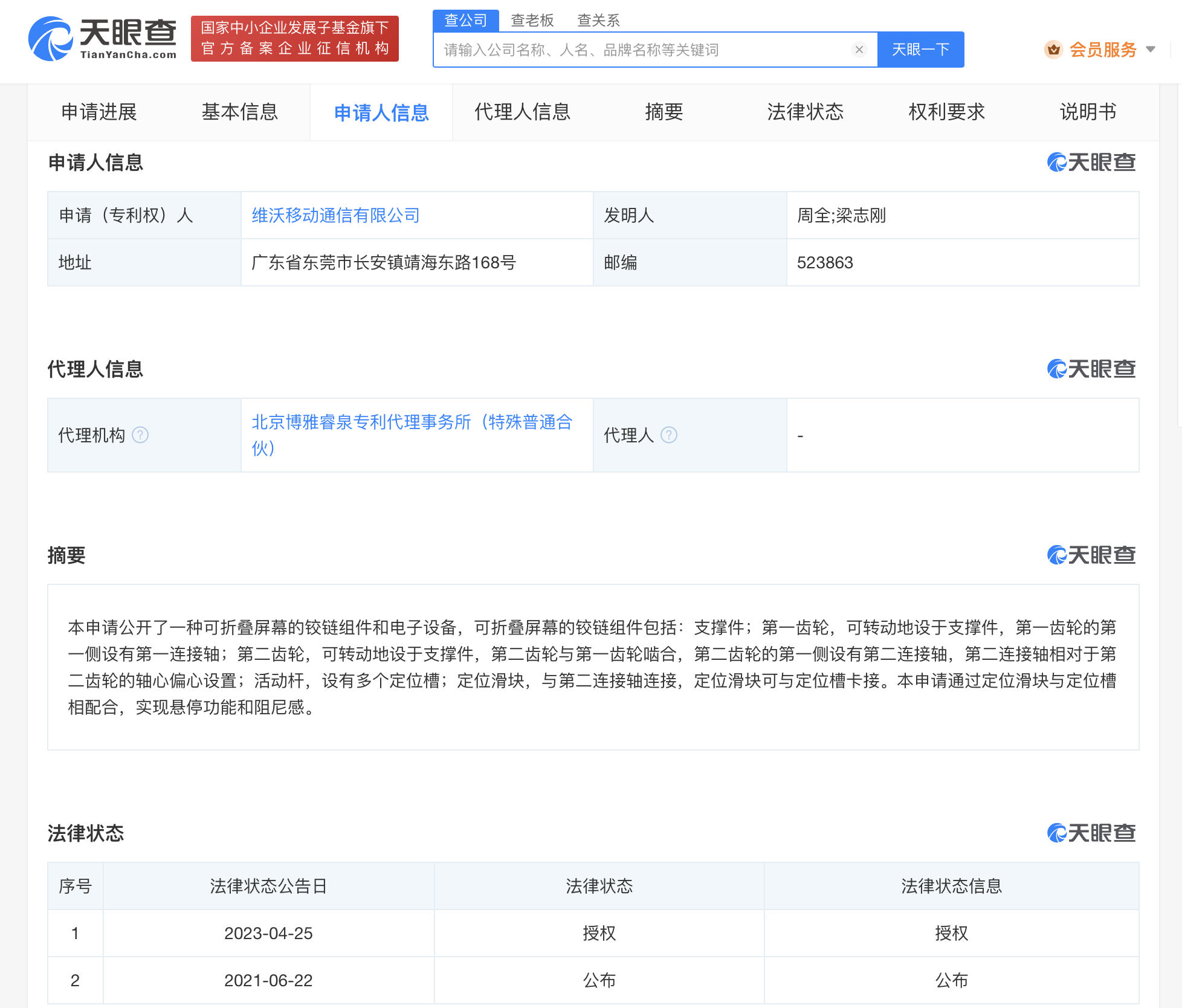
Task: Open the 北京博雅睿泉专利代理事务所 agency link
Action: point(412,435)
